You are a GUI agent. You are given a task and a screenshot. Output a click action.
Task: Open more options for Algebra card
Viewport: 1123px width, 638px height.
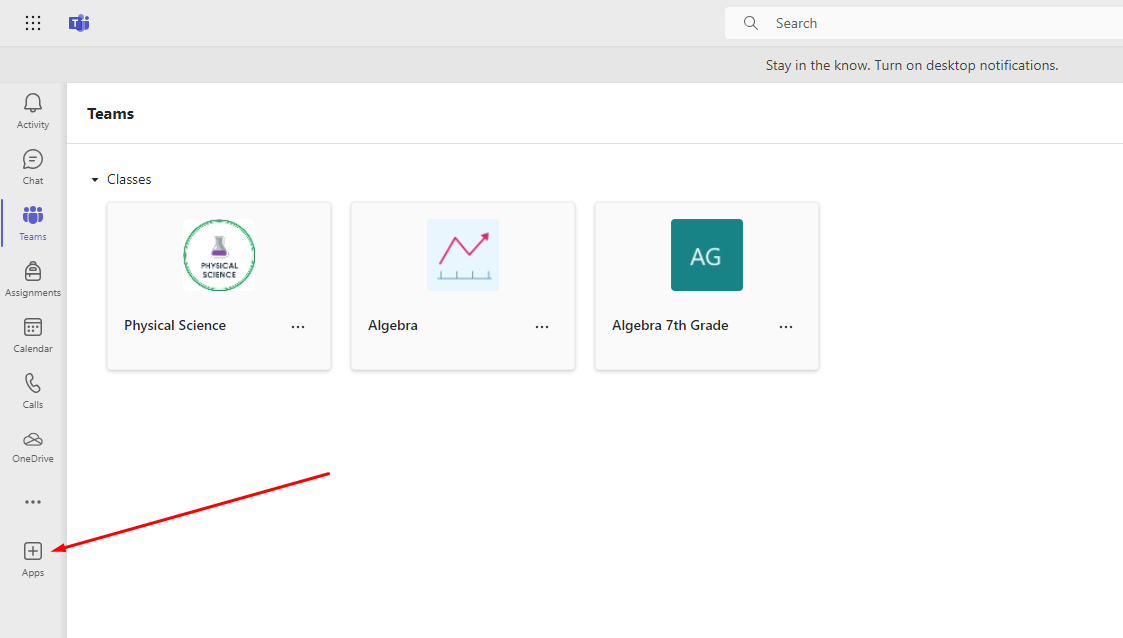click(542, 327)
